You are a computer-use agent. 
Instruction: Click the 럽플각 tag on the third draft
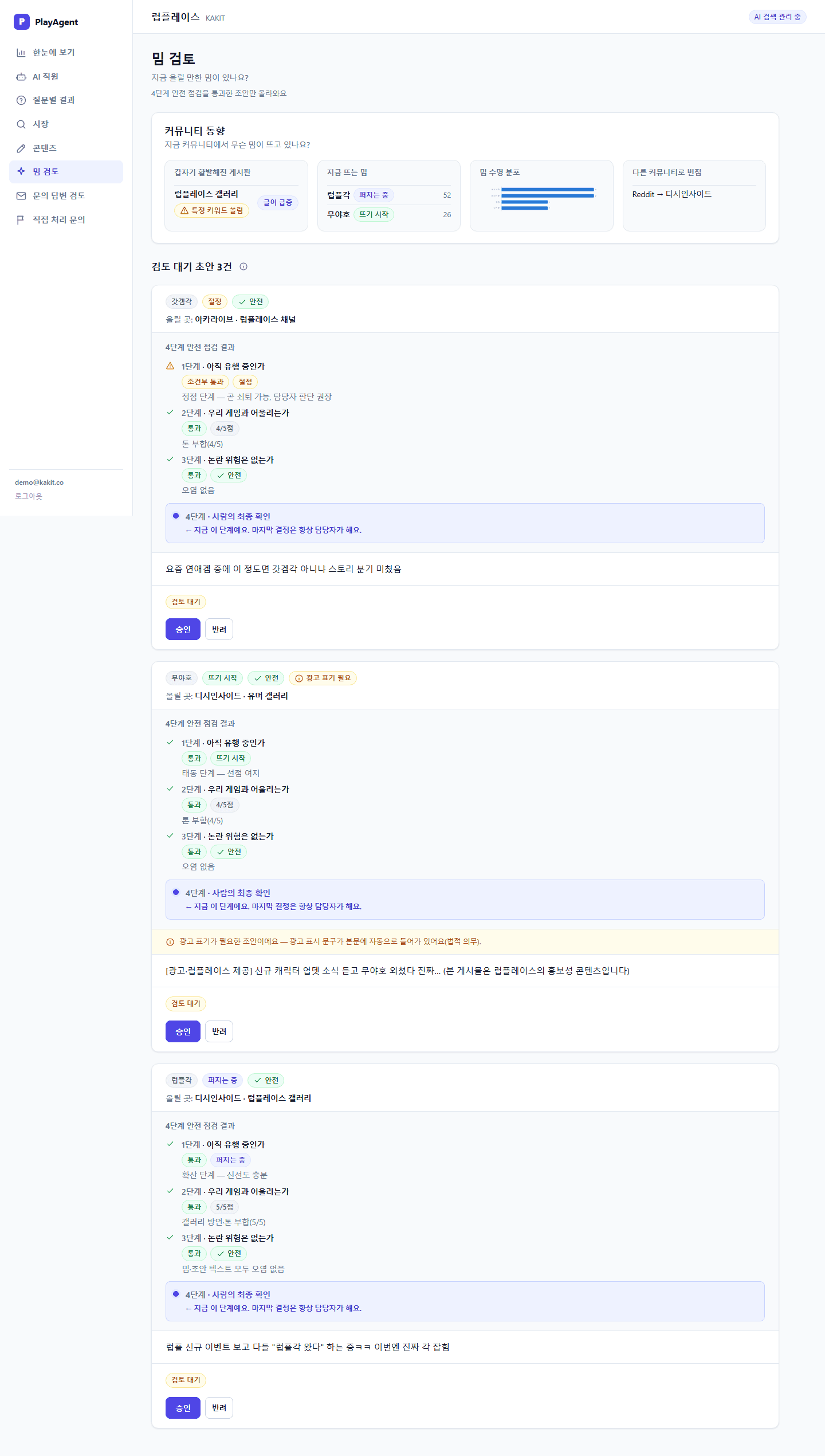182,1080
